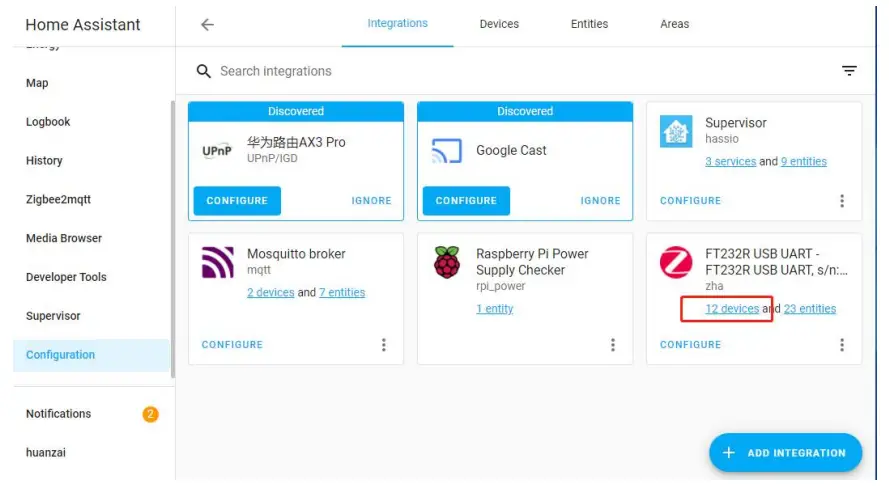This screenshot has width=889, height=492.
Task: Click the Add Integration button
Action: point(785,453)
